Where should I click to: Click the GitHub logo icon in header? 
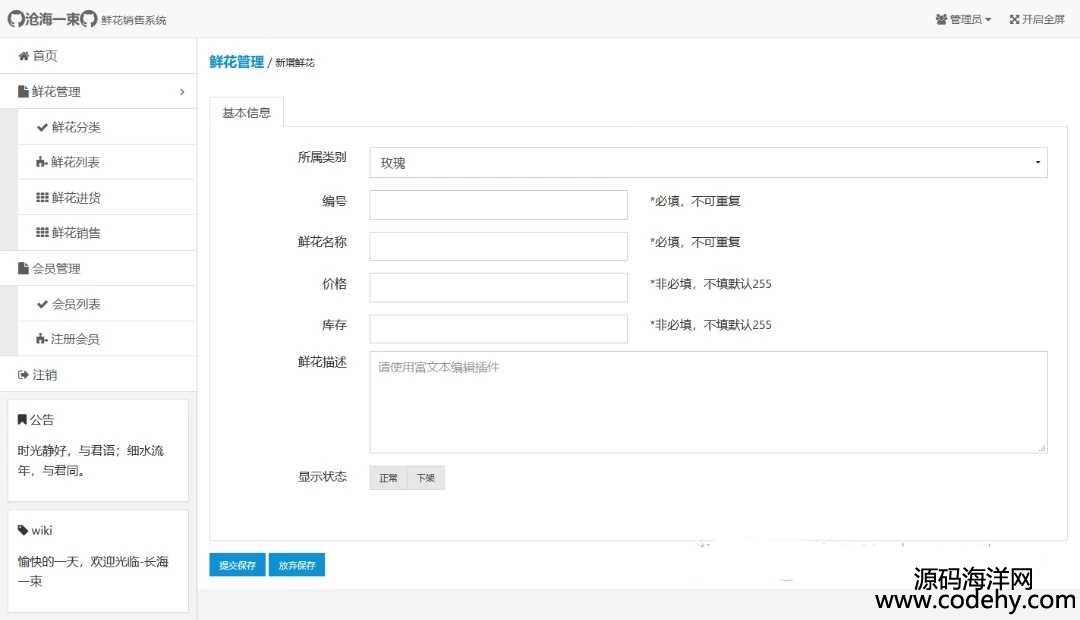pos(15,19)
